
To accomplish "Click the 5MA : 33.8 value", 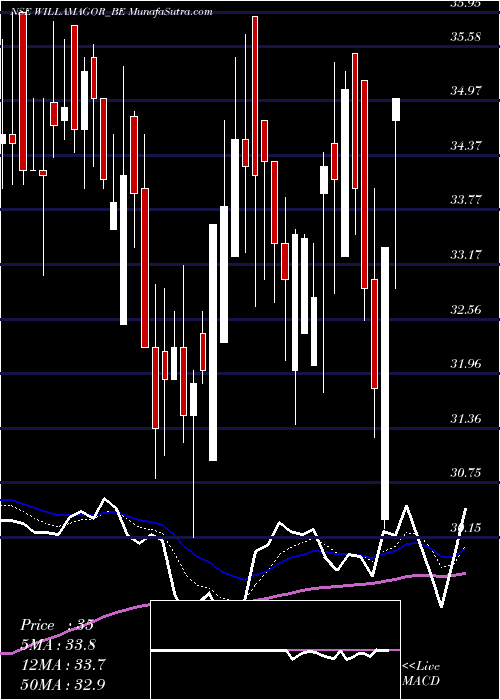I will [x=58, y=645].
